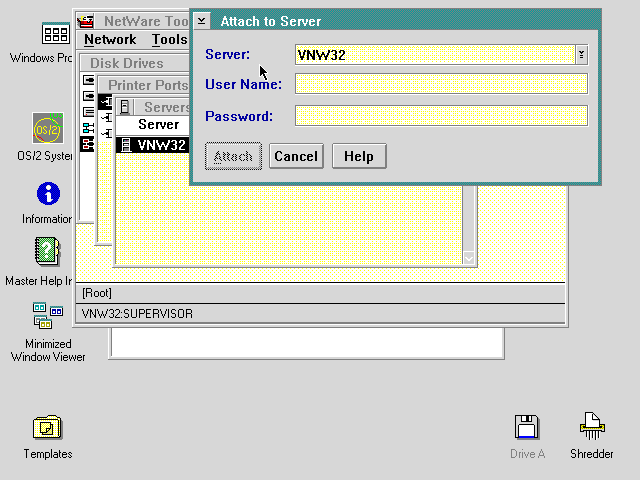Select the VNW32 server icon in list

[126, 145]
